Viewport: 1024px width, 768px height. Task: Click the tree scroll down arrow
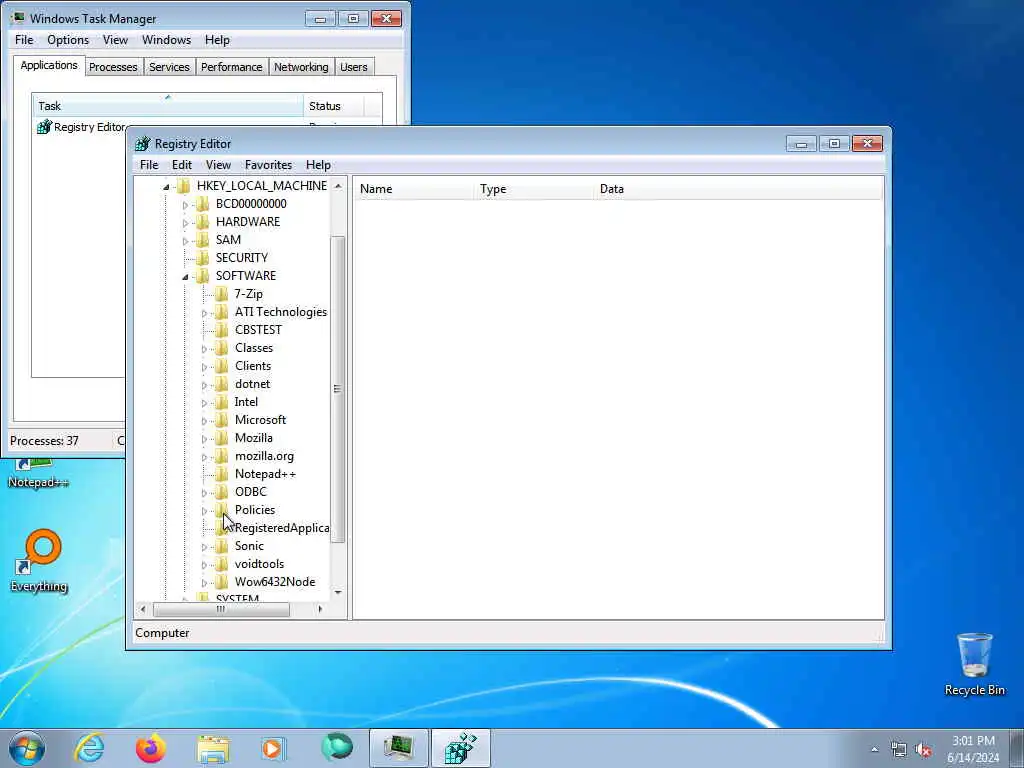tap(338, 592)
